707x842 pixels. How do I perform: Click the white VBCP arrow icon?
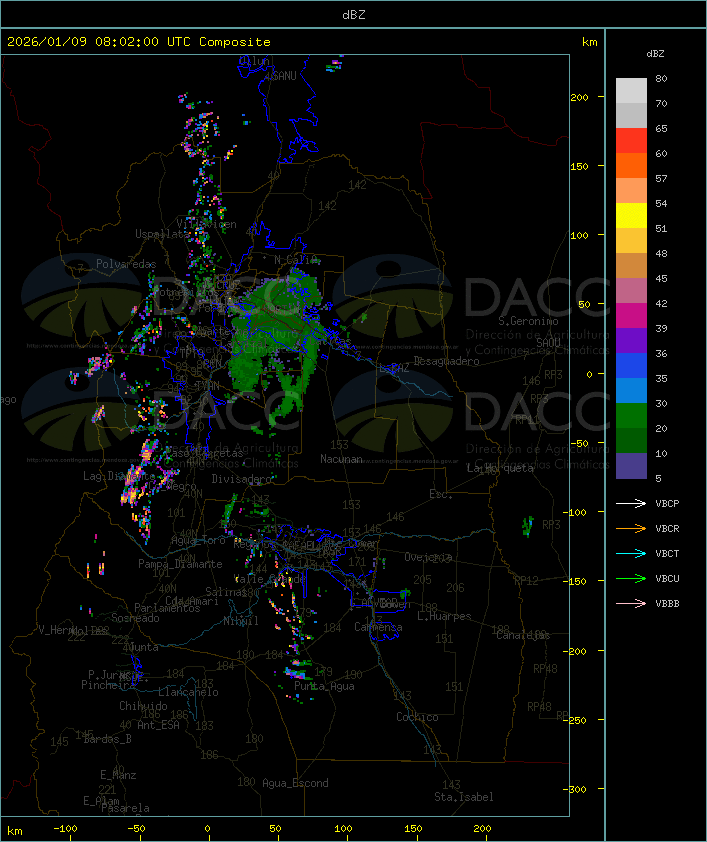(631, 504)
